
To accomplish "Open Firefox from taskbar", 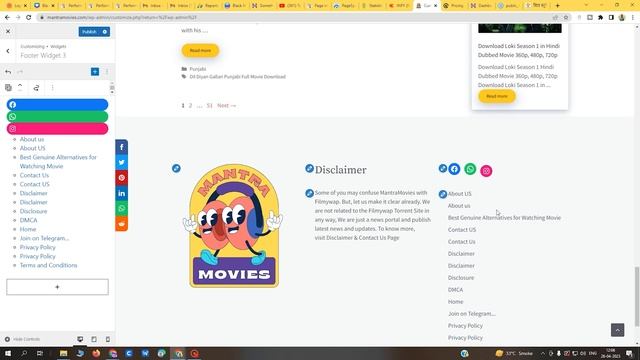I will (x=96, y=353).
